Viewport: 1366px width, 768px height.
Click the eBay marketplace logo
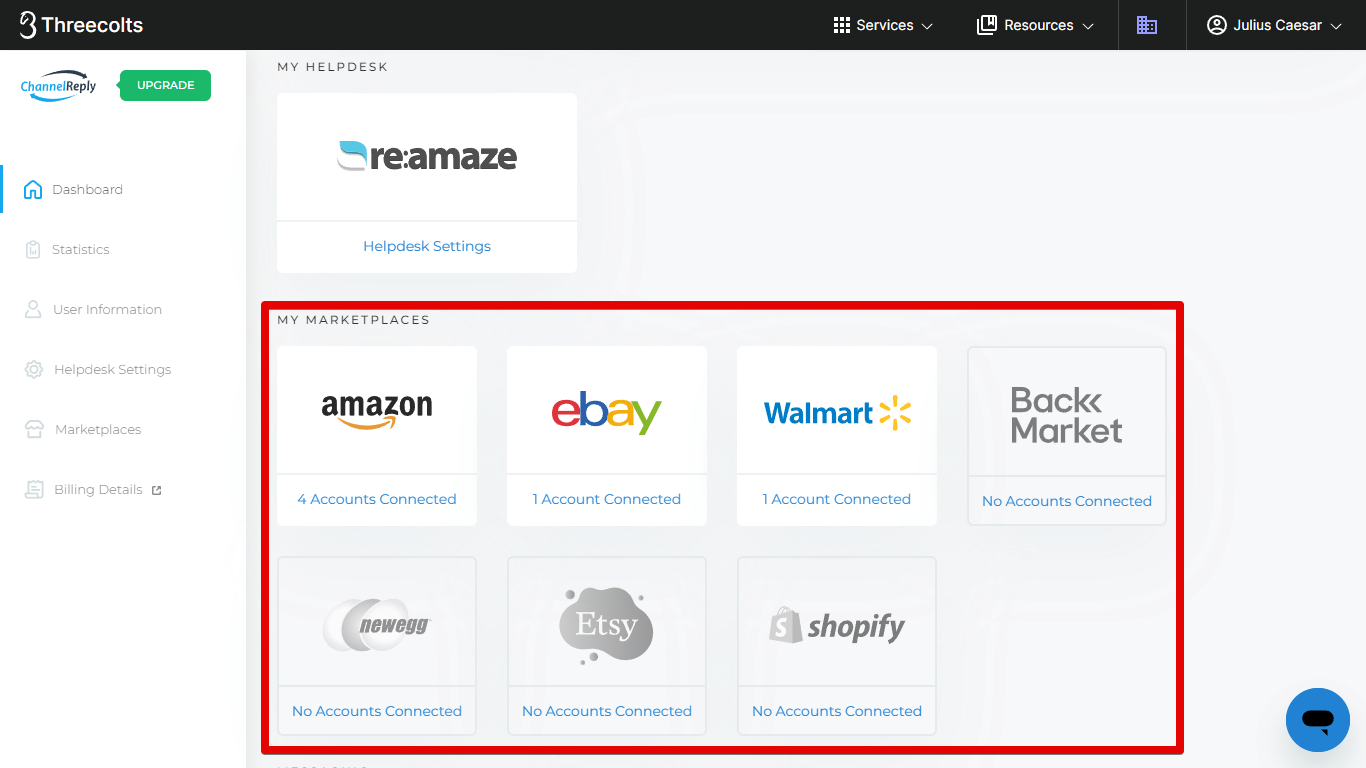607,412
